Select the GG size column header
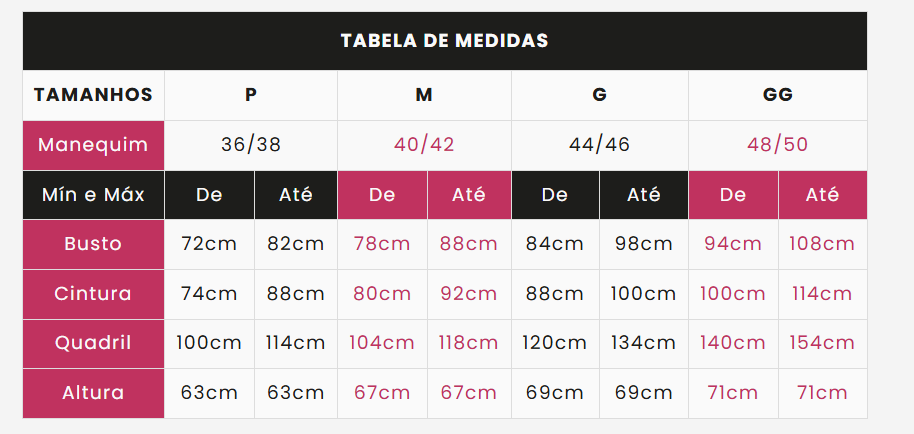Screen dimensions: 914x434 point(778,95)
